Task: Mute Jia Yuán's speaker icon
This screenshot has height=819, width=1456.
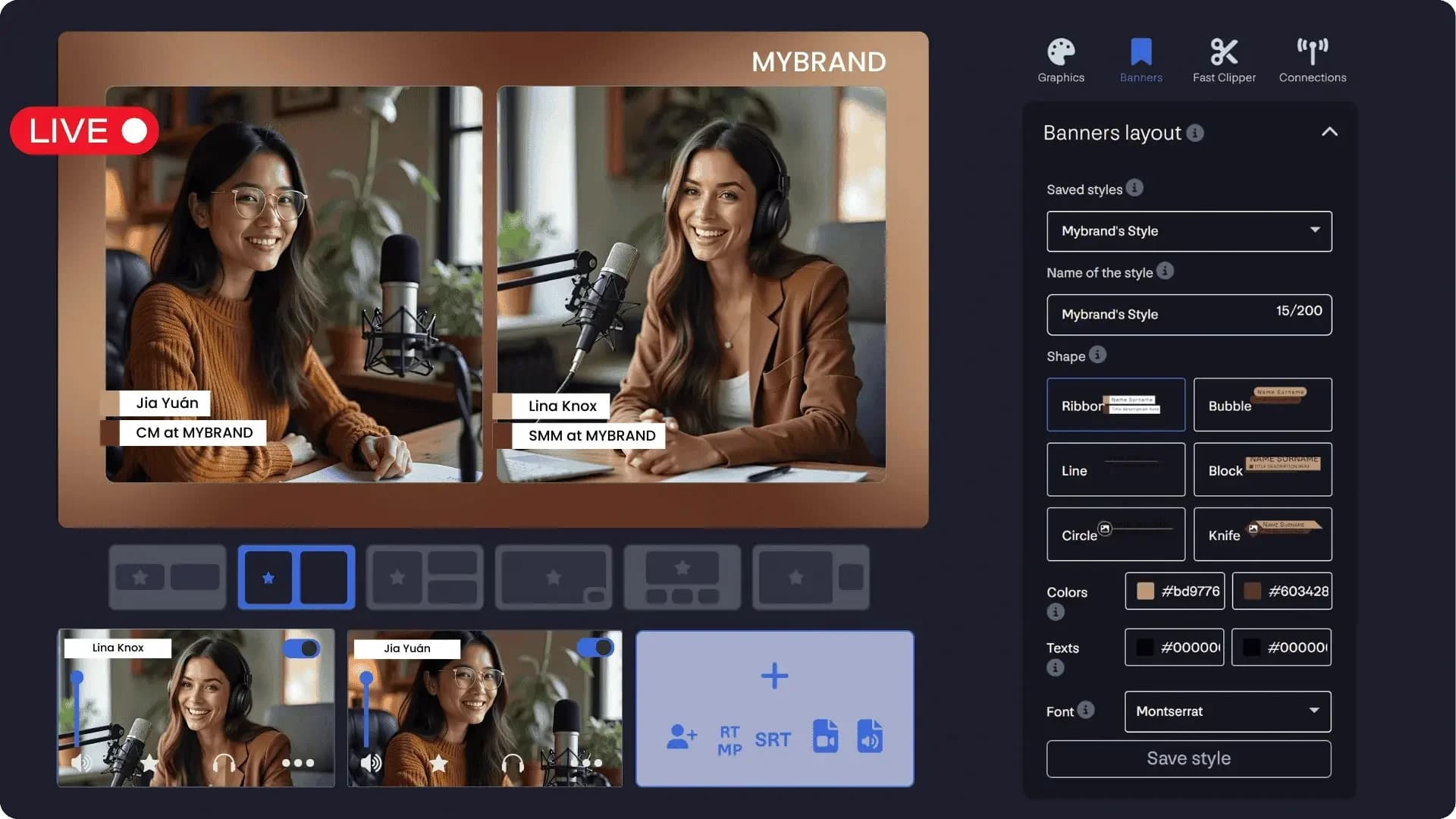Action: coord(371,763)
